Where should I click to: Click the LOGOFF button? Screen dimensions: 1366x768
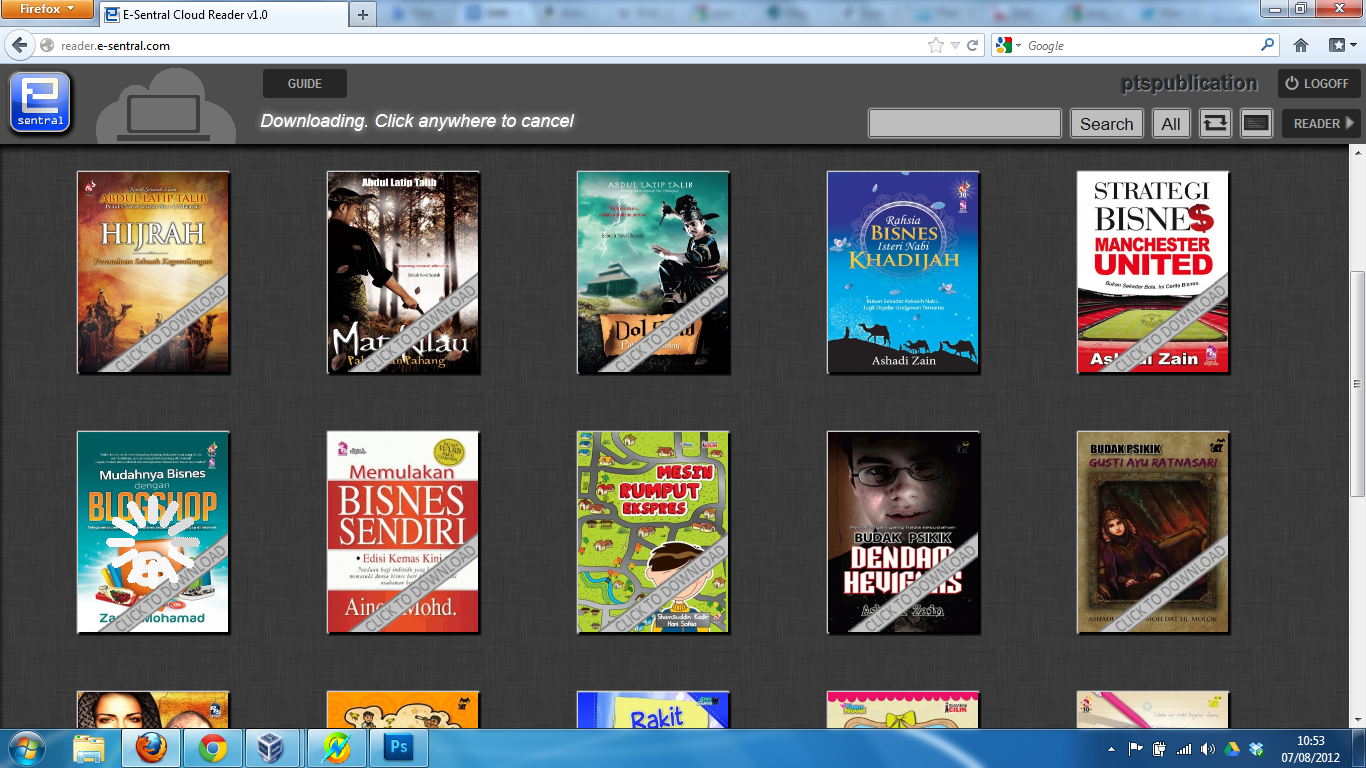click(x=1319, y=84)
